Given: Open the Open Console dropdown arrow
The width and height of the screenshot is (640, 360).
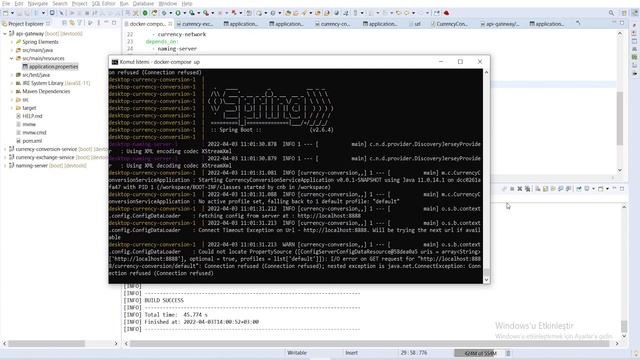Looking at the screenshot, I should 607,189.
